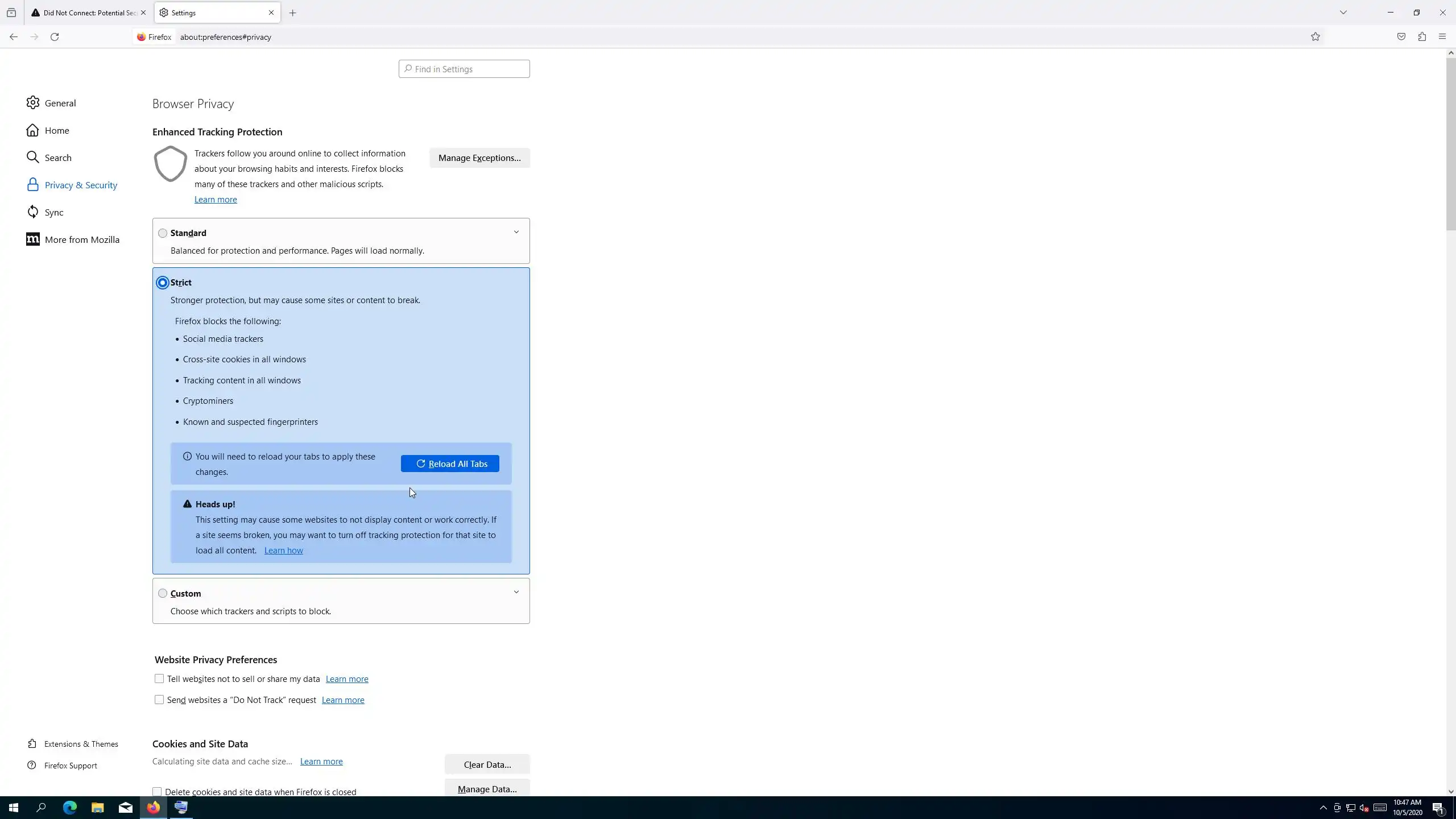
Task: Open Manage Exceptions dialog
Action: pyautogui.click(x=479, y=158)
